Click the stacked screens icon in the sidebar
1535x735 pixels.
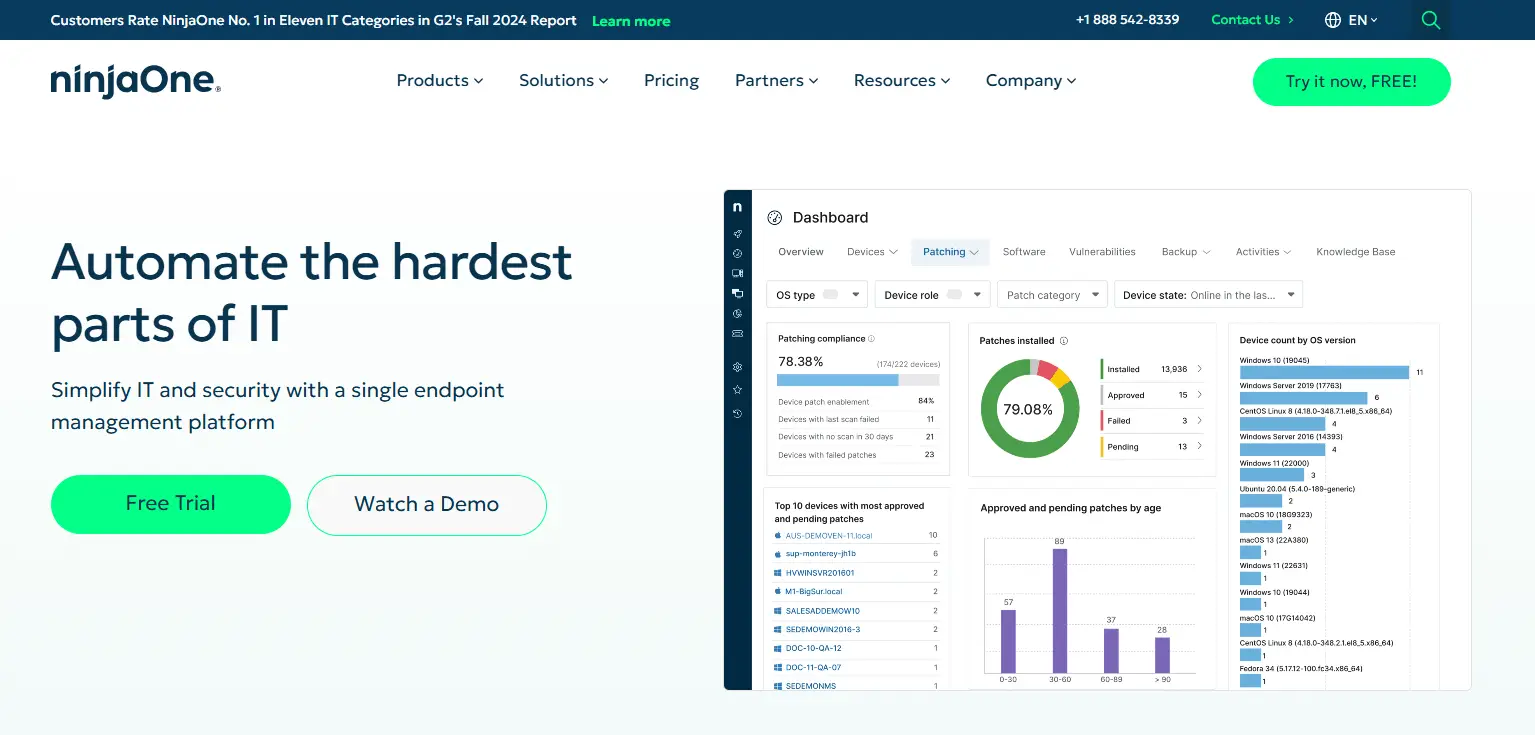(x=737, y=293)
